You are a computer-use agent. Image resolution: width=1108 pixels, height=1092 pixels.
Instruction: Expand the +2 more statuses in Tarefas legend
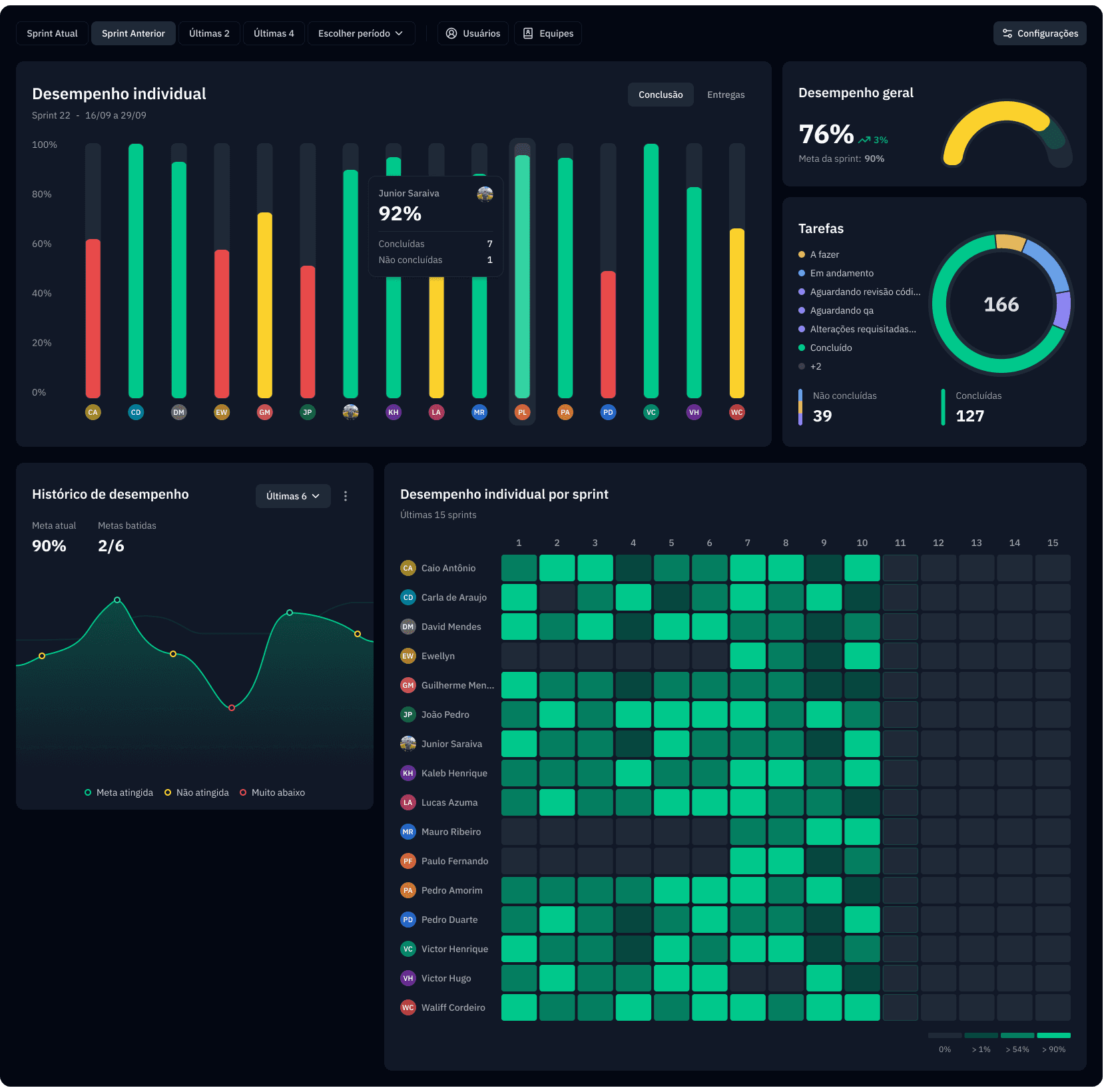pyautogui.click(x=815, y=366)
